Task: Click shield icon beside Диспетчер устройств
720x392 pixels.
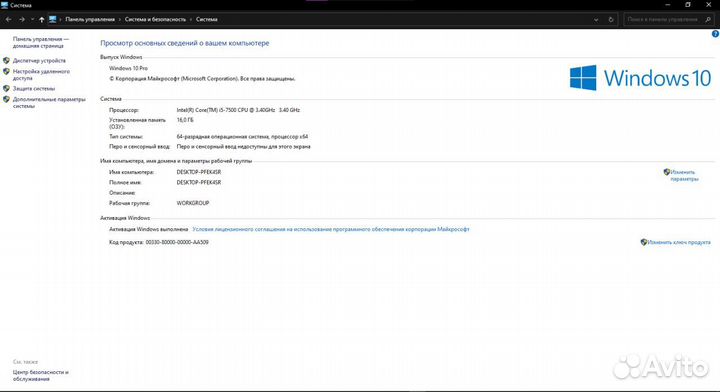Action: [x=6, y=61]
